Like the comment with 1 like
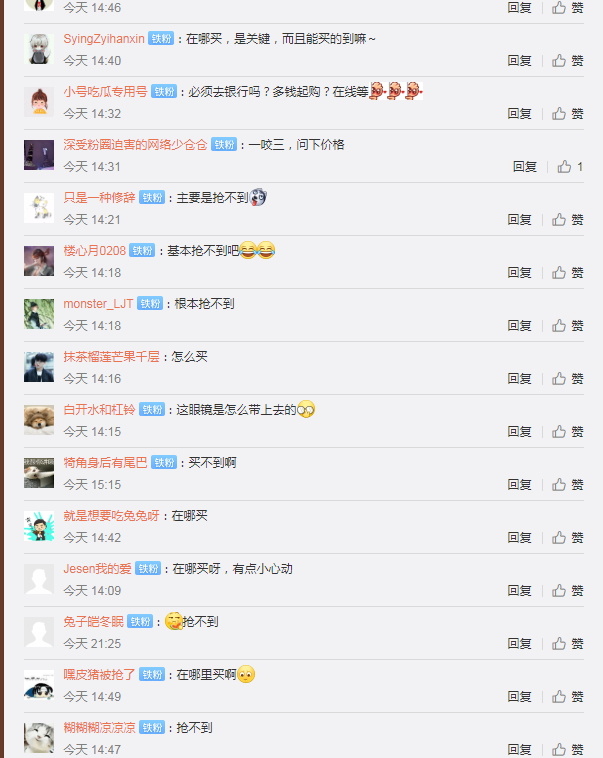This screenshot has height=758, width=603. [x=570, y=167]
